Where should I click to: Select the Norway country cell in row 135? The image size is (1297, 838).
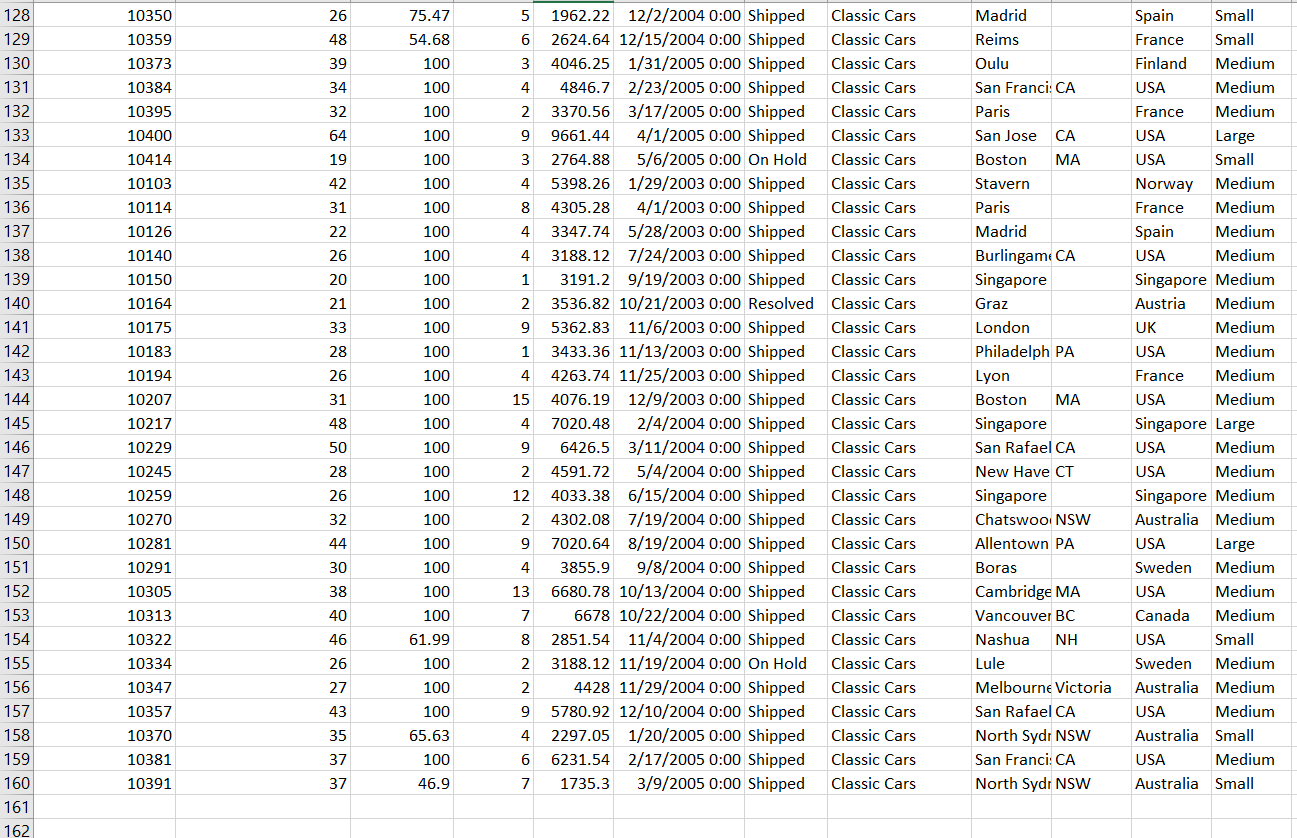tap(1165, 183)
